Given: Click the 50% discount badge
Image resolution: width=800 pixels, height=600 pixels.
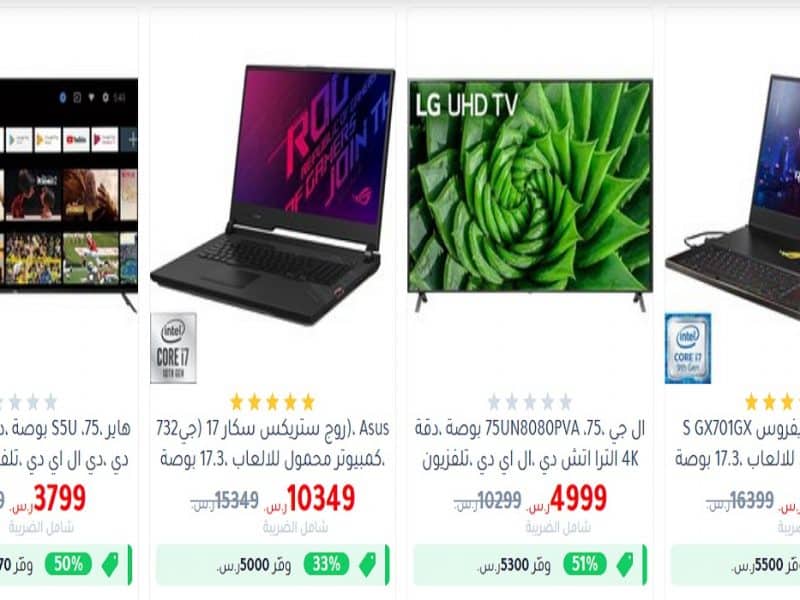Looking at the screenshot, I should click(68, 564).
